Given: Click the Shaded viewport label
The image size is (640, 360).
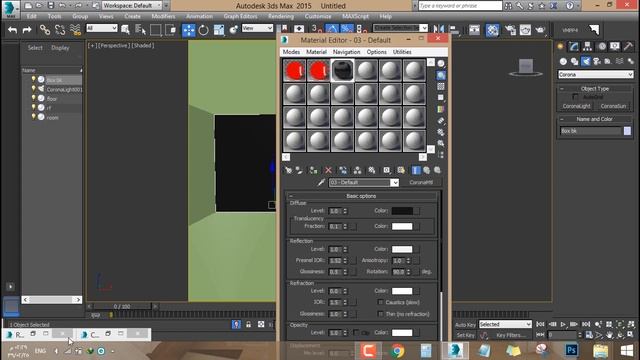Looking at the screenshot, I should coord(143,46).
